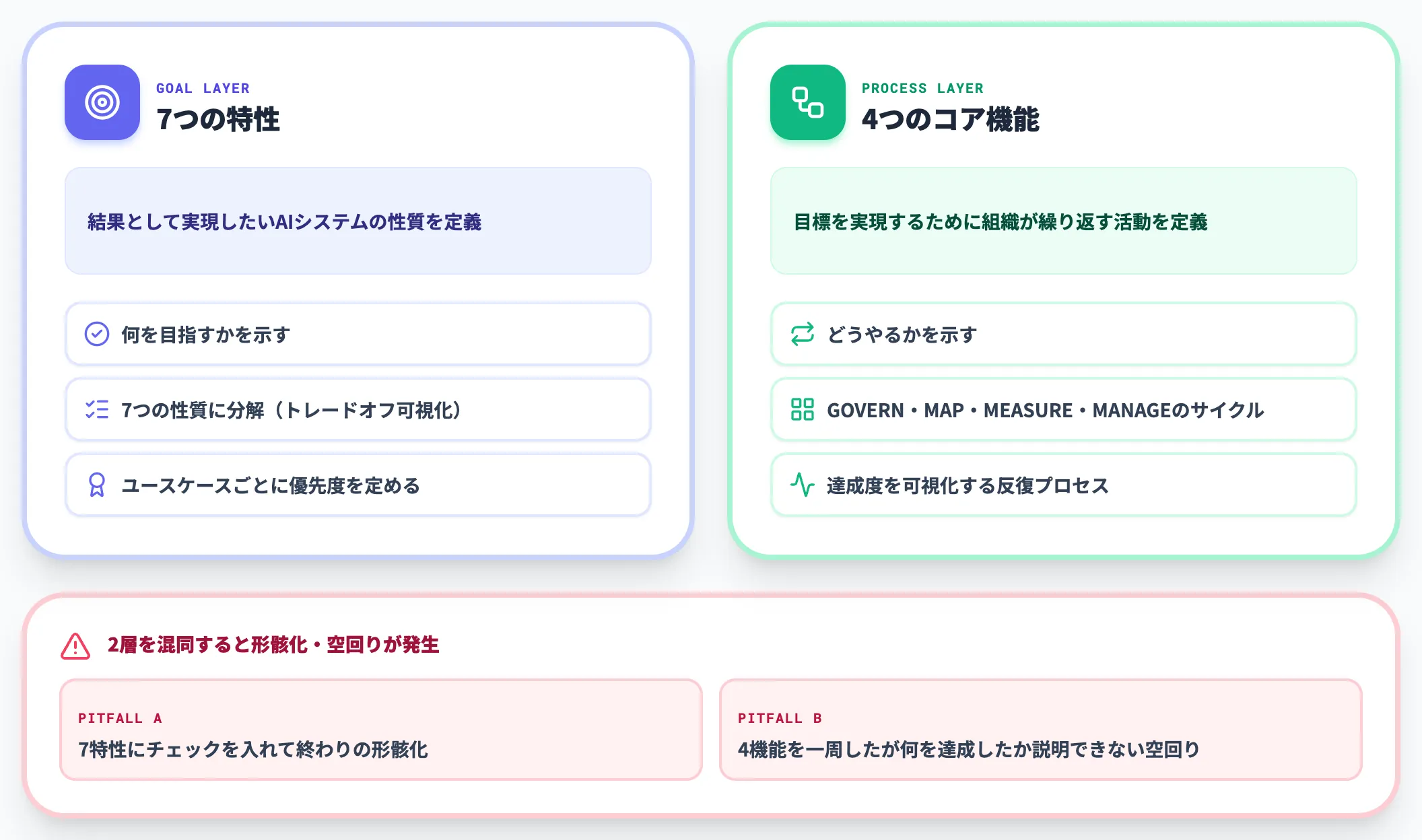
Task: Click the 7つの特性 heading
Action: (x=218, y=120)
